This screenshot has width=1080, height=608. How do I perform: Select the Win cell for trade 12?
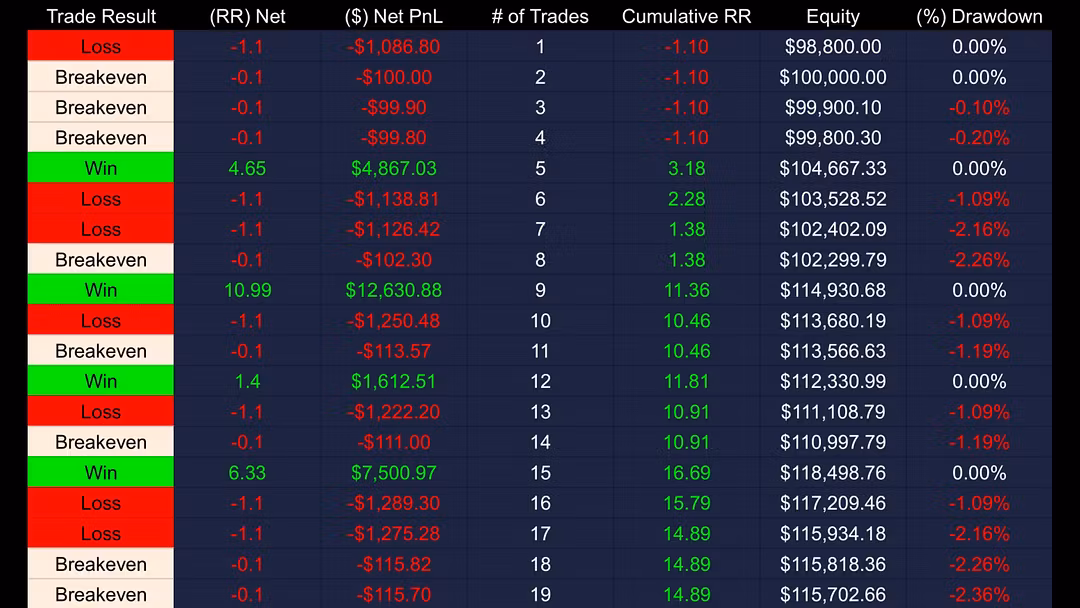[x=101, y=381]
